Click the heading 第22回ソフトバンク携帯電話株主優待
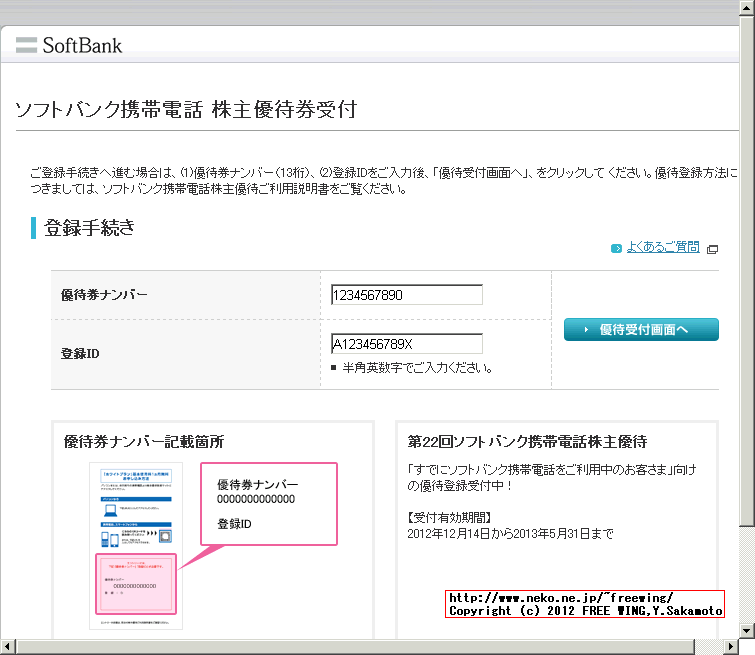This screenshot has height=655, width=755. click(527, 442)
